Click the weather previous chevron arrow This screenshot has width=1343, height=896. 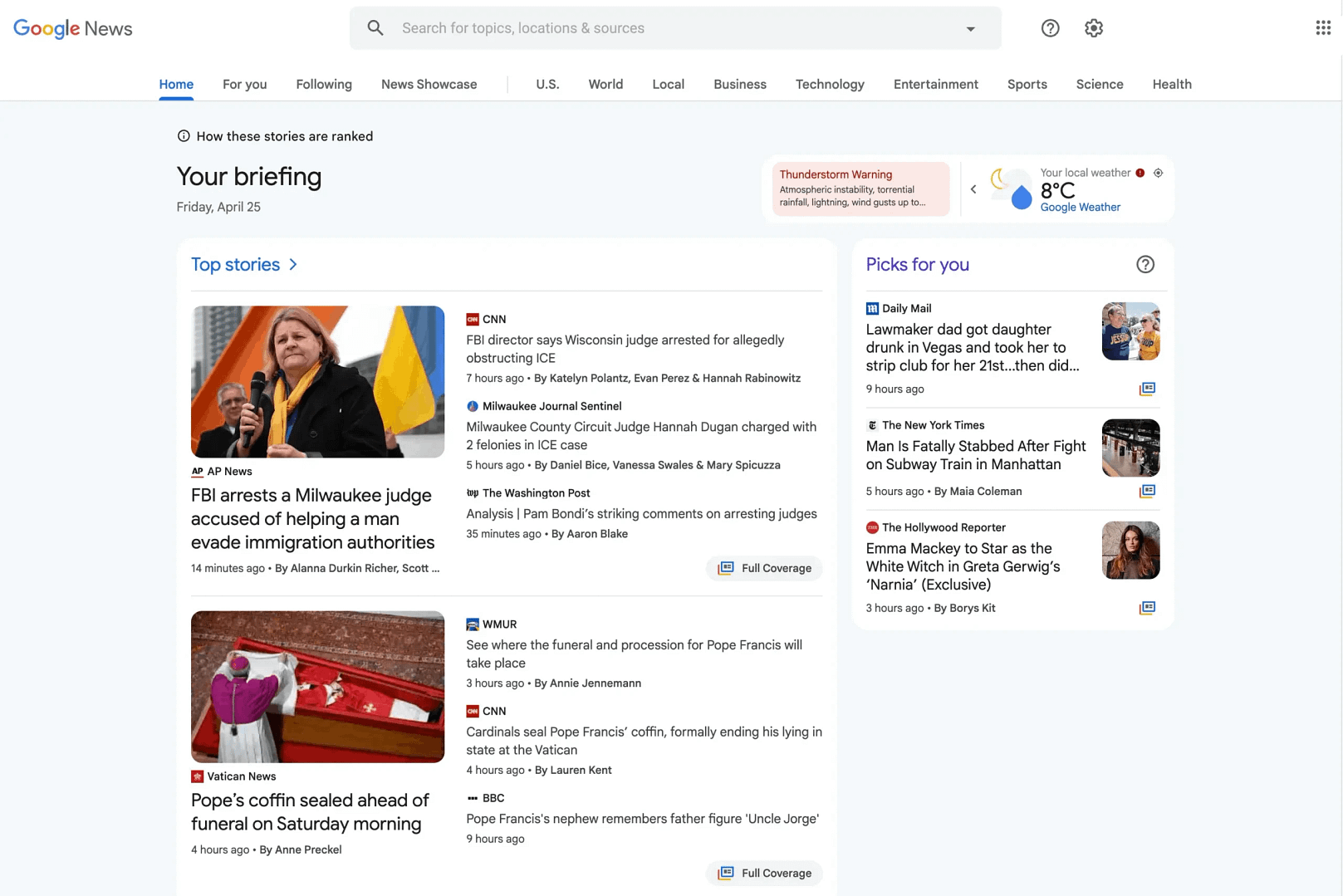(x=973, y=189)
